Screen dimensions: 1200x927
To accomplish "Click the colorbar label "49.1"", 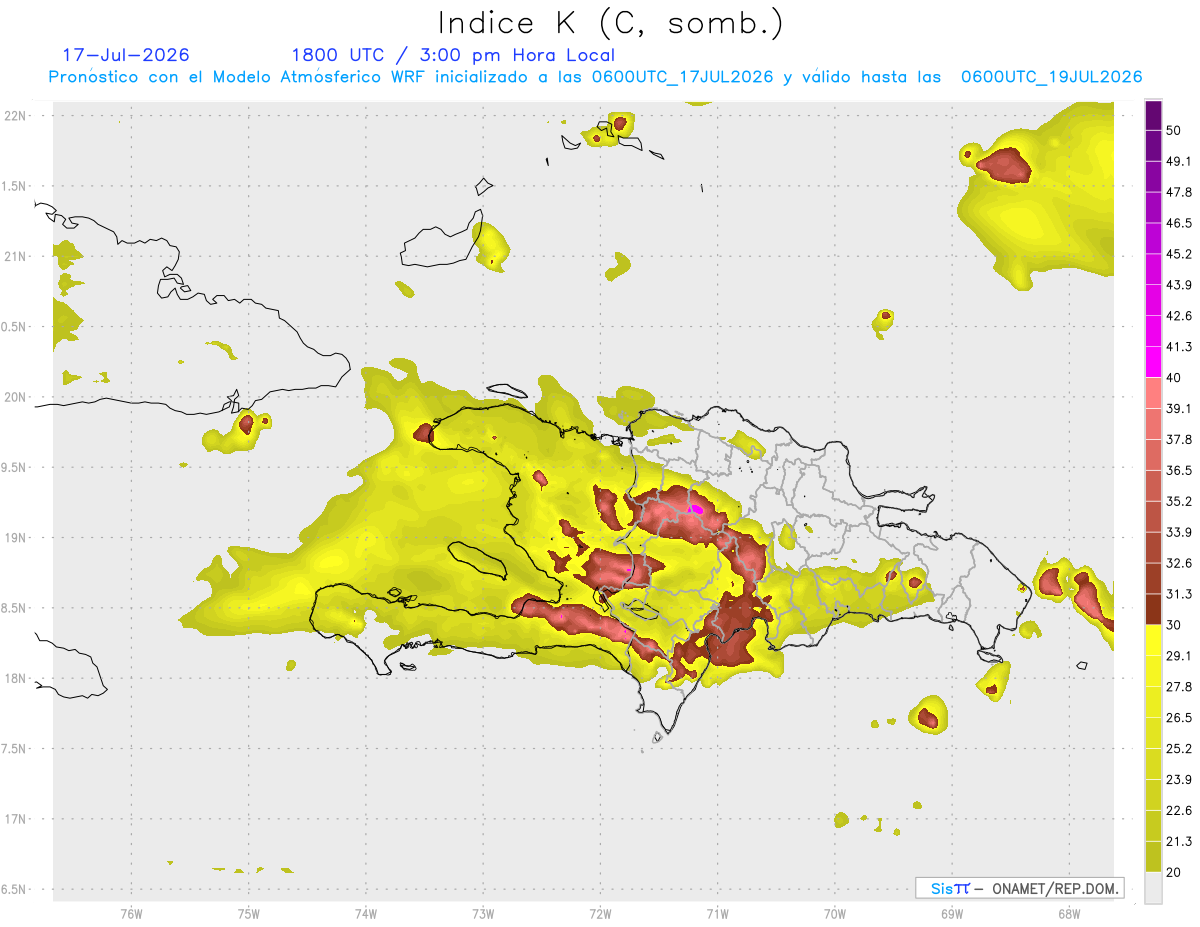I will pyautogui.click(x=1179, y=162).
